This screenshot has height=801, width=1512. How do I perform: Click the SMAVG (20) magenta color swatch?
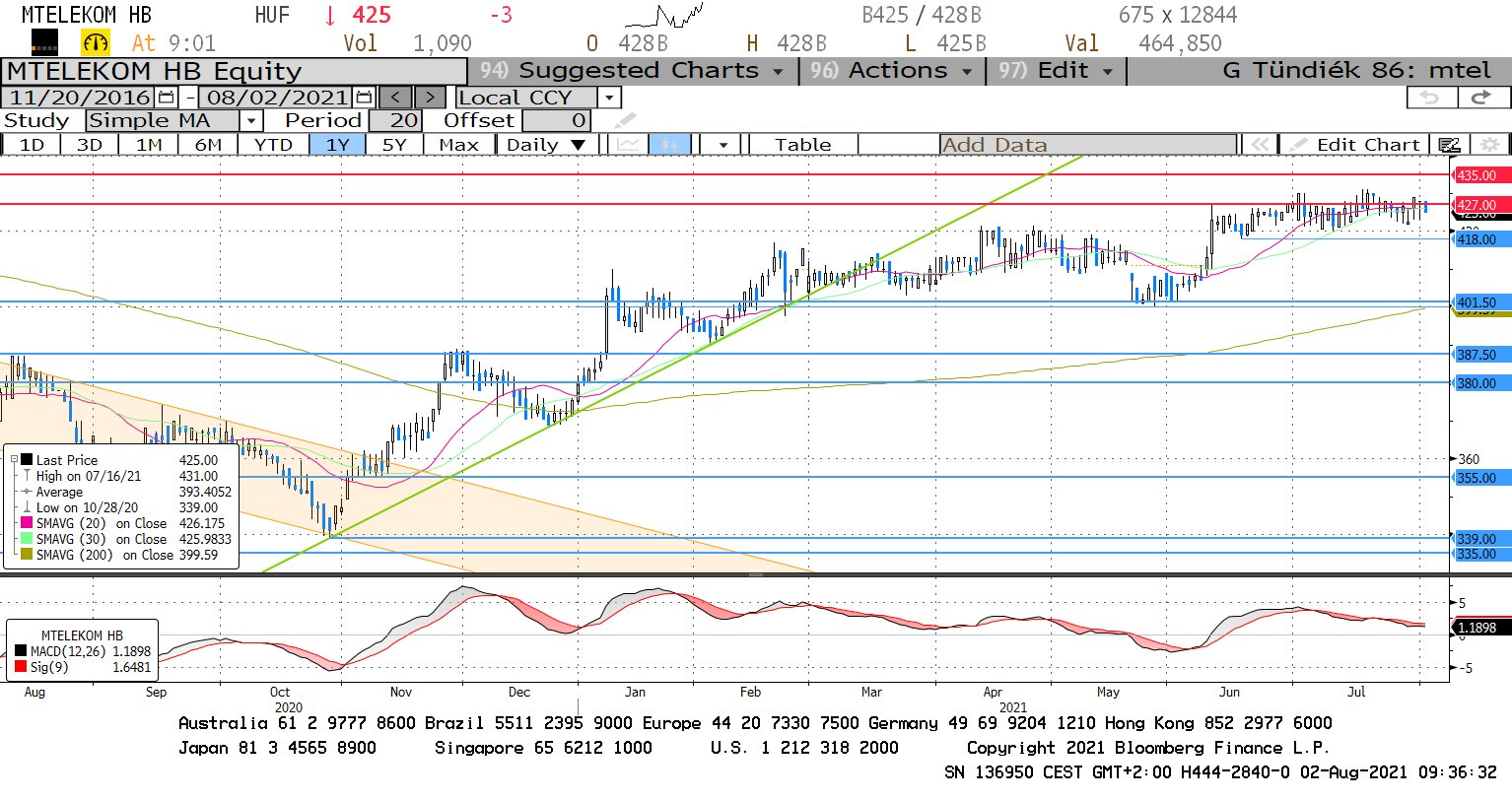click(x=27, y=523)
